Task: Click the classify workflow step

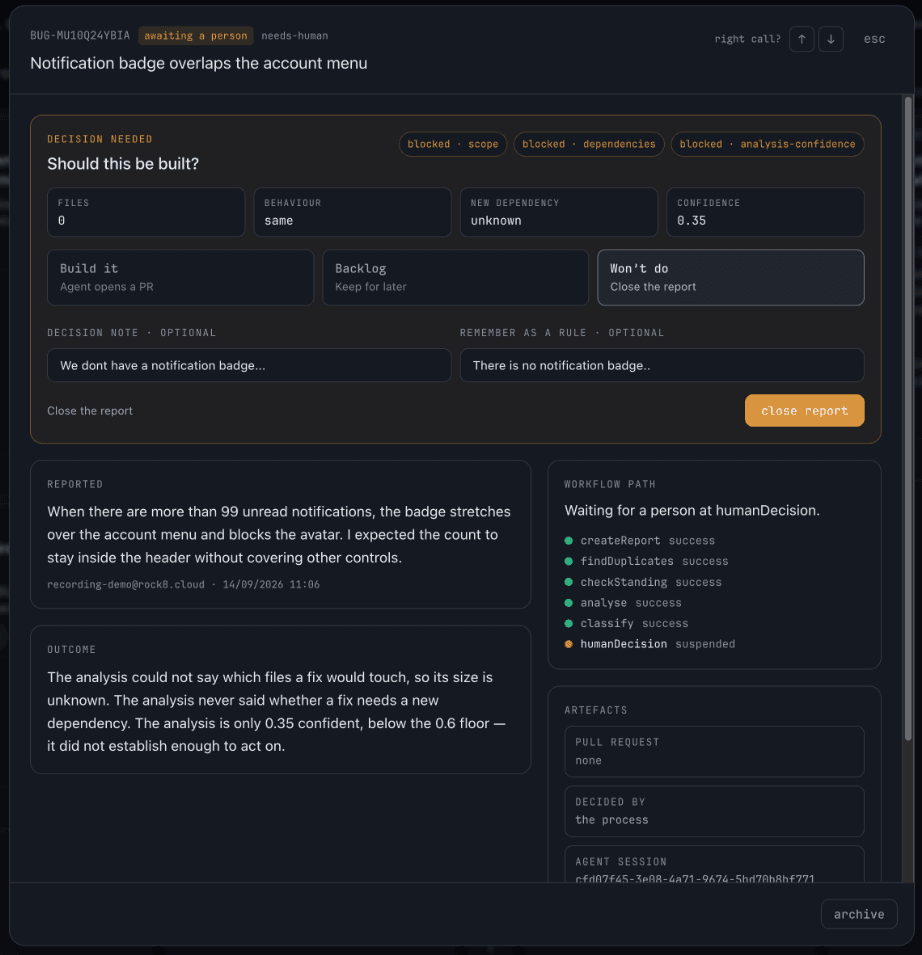Action: click(626, 624)
